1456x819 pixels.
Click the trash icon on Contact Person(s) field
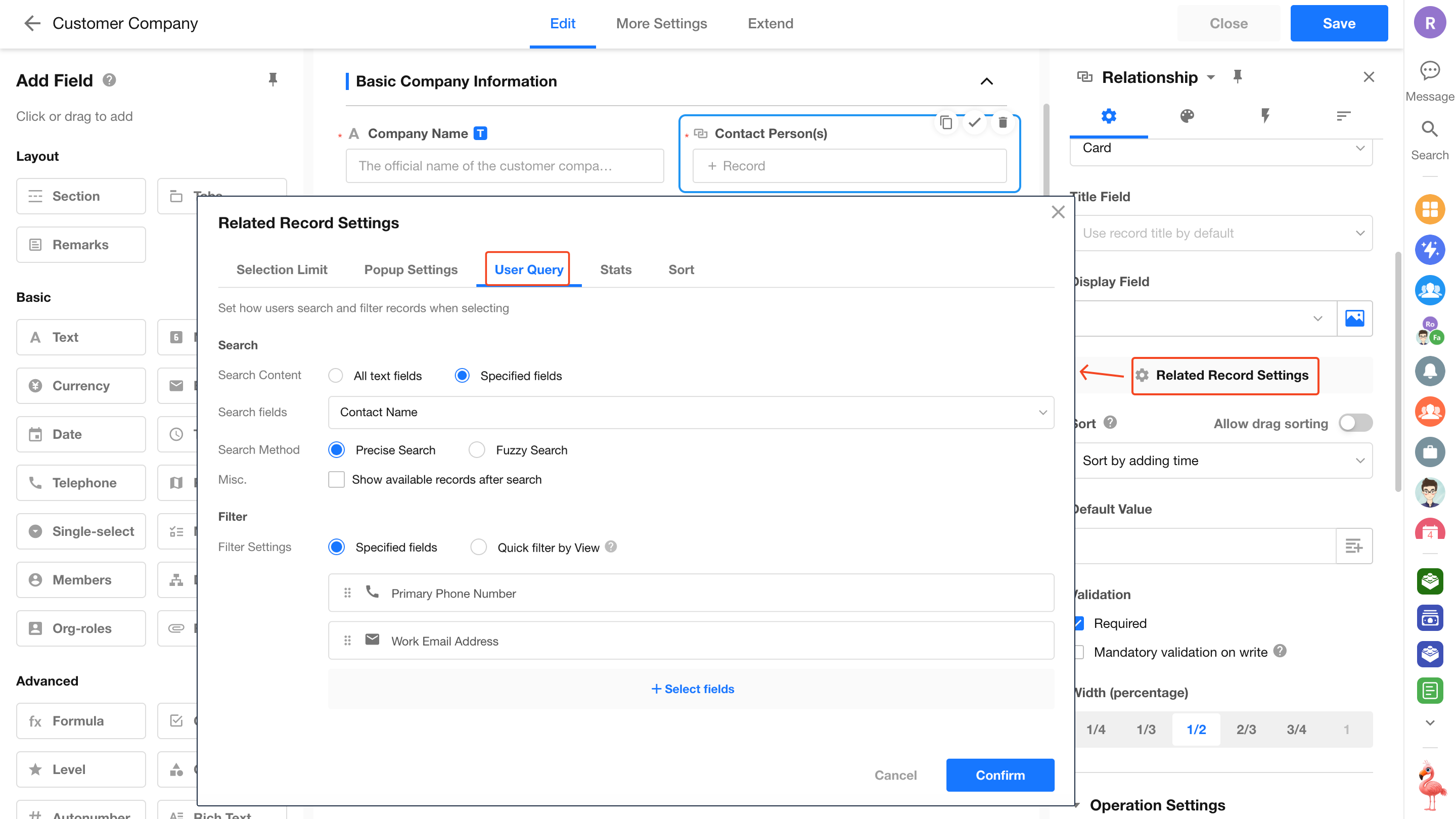pyautogui.click(x=1002, y=122)
